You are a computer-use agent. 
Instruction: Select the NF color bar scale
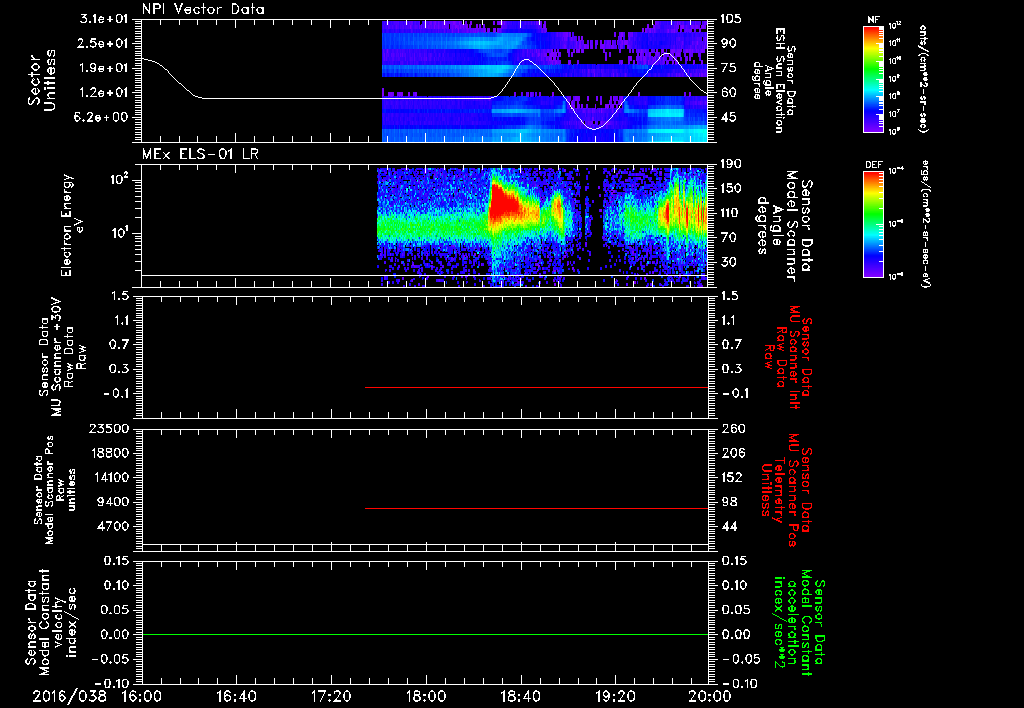tap(874, 79)
